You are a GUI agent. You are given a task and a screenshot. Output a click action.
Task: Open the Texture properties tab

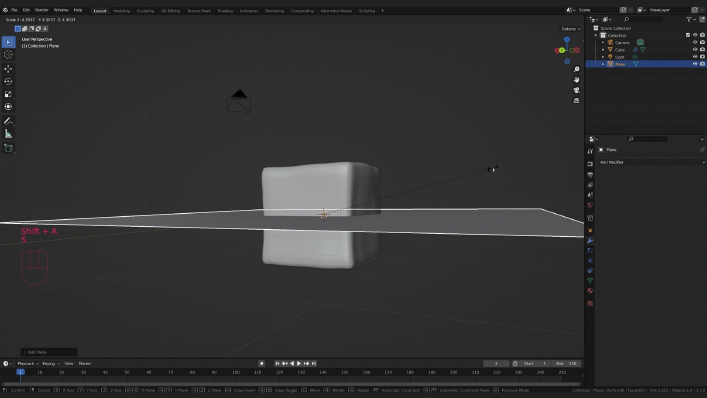[590, 303]
